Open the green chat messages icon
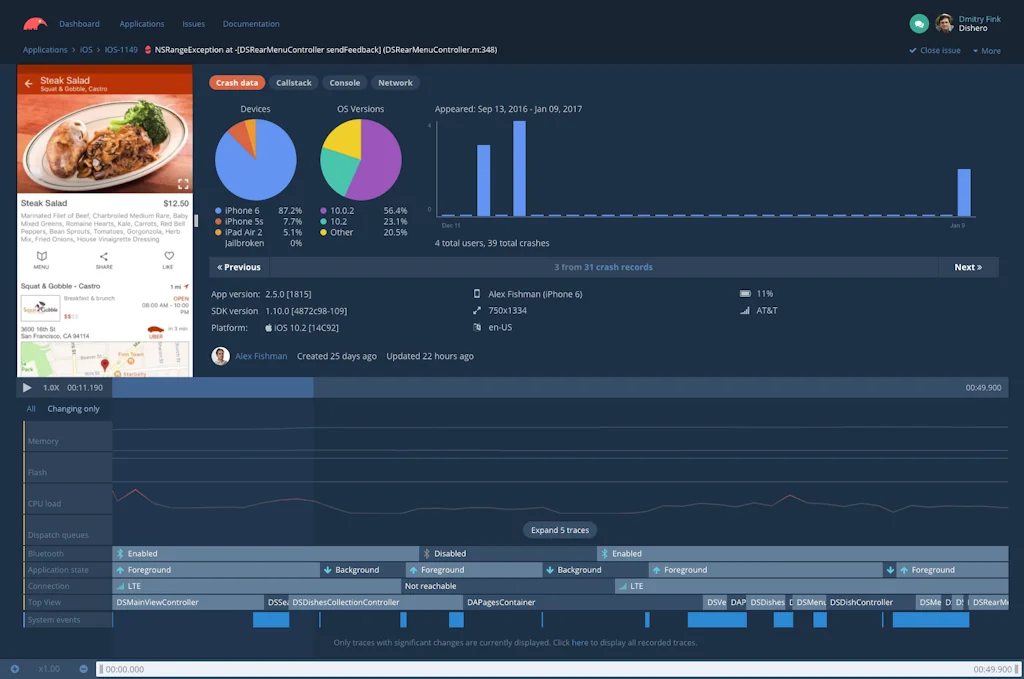1024x679 pixels. 918,23
